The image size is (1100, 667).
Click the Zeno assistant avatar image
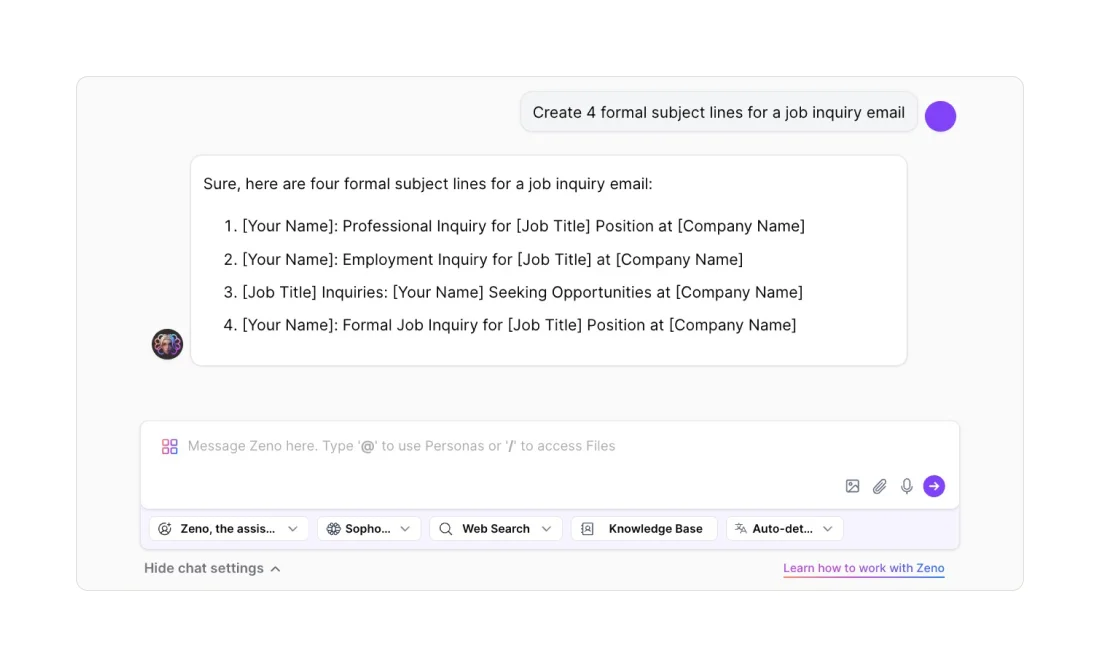[x=167, y=344]
